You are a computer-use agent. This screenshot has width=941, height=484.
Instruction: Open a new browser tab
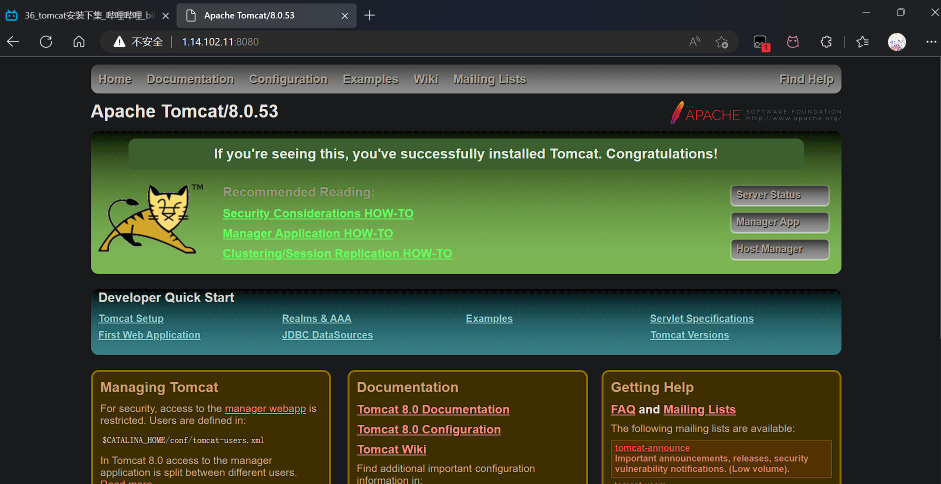pyautogui.click(x=370, y=15)
